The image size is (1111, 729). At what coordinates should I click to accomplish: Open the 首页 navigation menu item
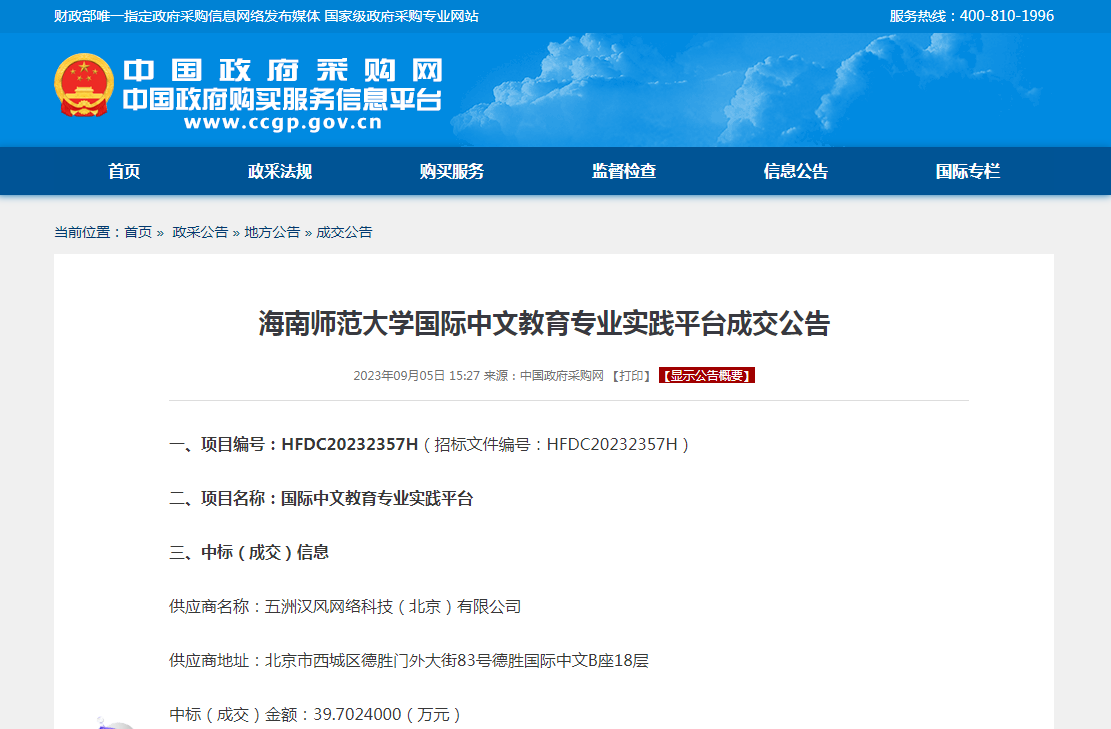[124, 171]
